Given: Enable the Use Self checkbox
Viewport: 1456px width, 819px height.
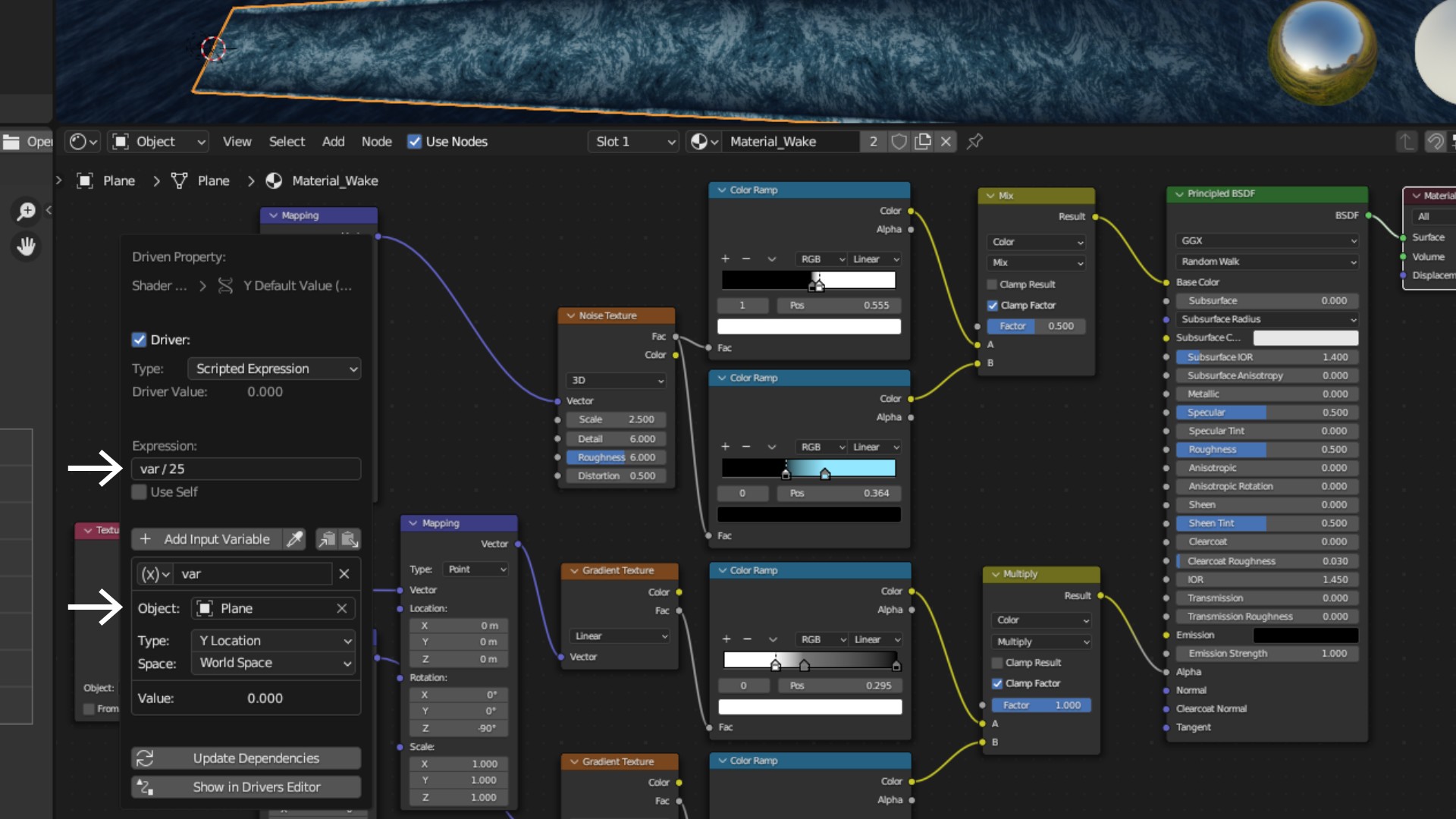Looking at the screenshot, I should (x=140, y=492).
